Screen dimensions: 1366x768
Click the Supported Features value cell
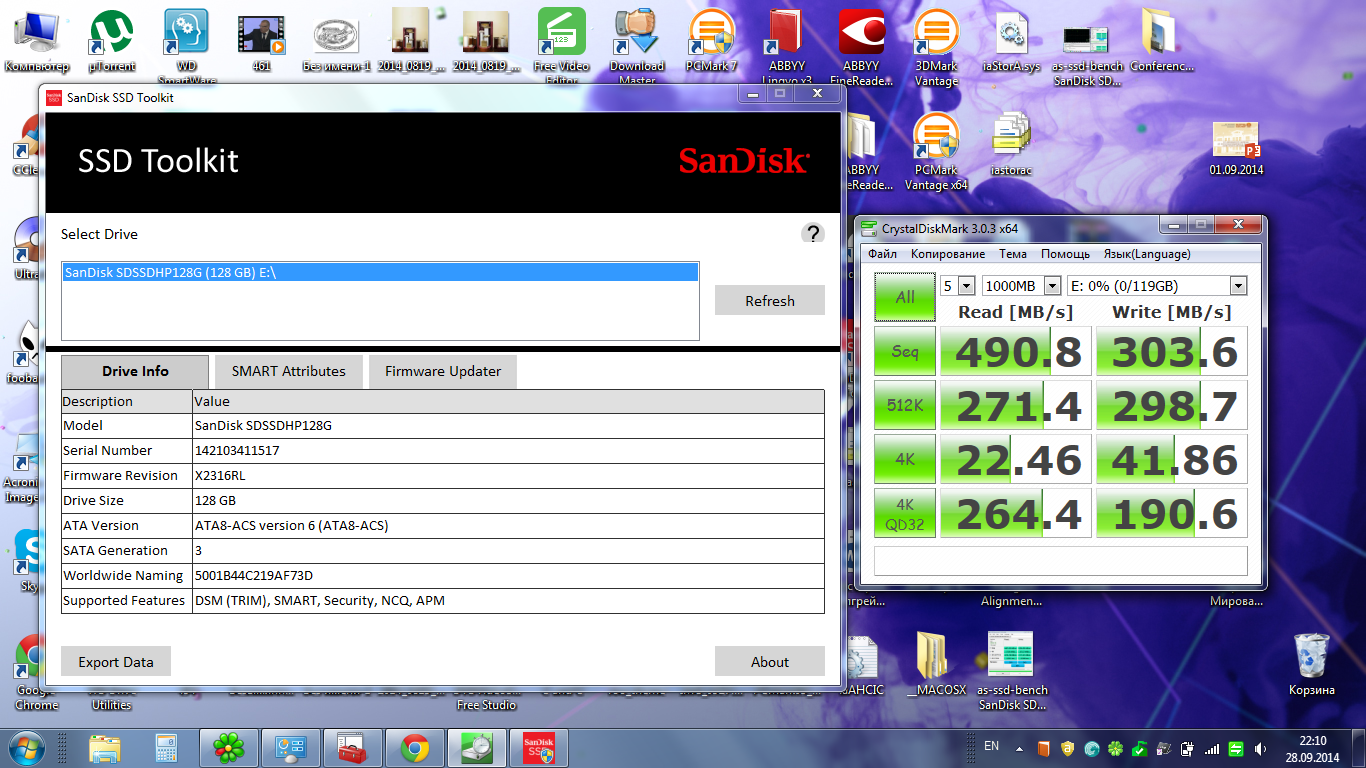pos(508,601)
